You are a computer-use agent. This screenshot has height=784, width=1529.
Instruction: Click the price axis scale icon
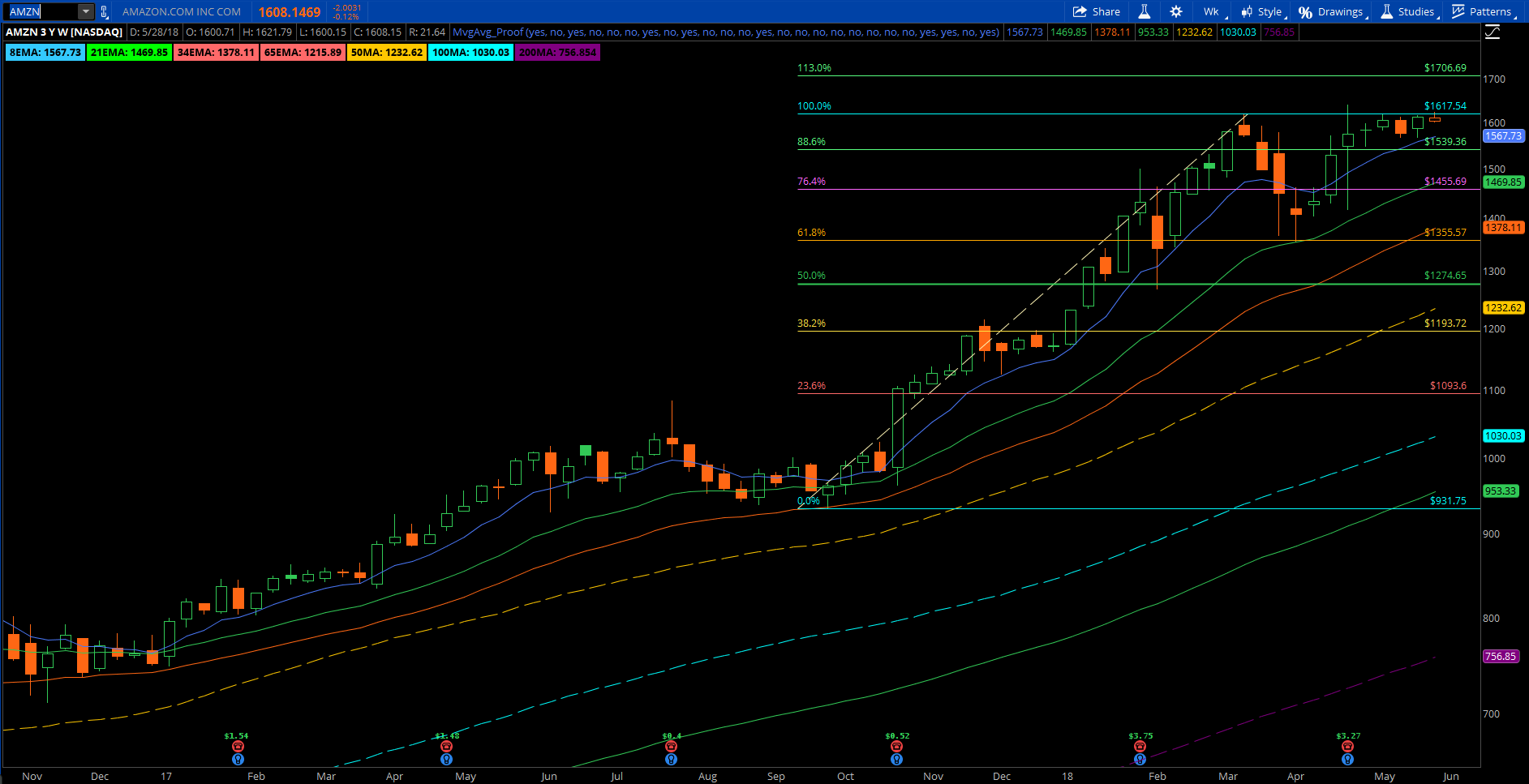[1492, 32]
